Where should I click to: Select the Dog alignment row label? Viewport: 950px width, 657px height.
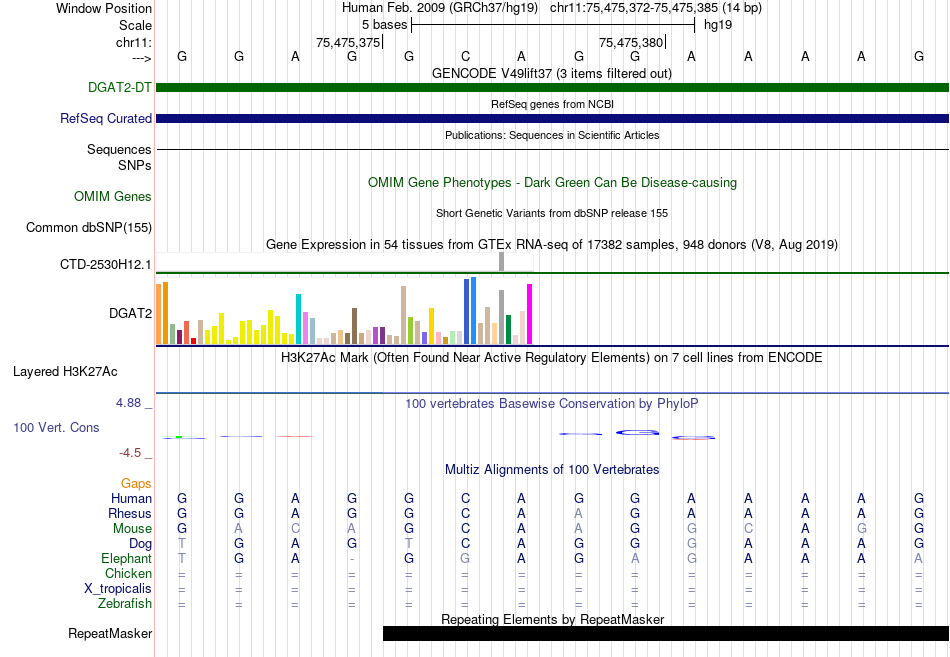[140, 544]
